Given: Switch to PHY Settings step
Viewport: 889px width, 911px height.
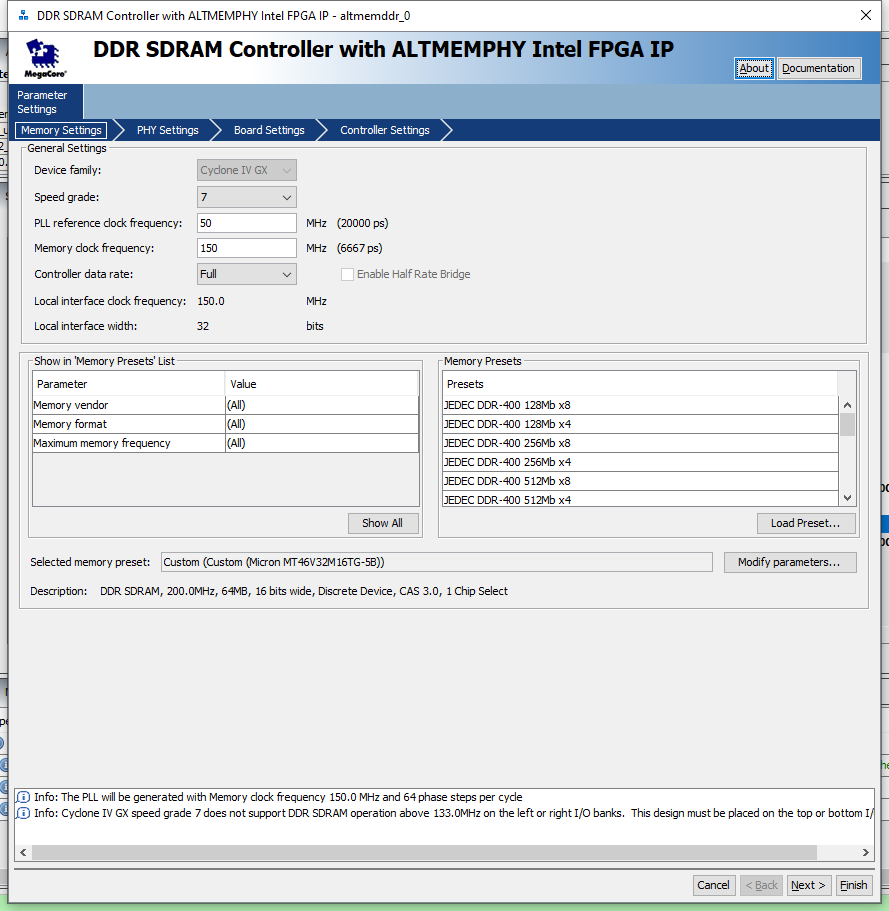Looking at the screenshot, I should pyautogui.click(x=167, y=130).
